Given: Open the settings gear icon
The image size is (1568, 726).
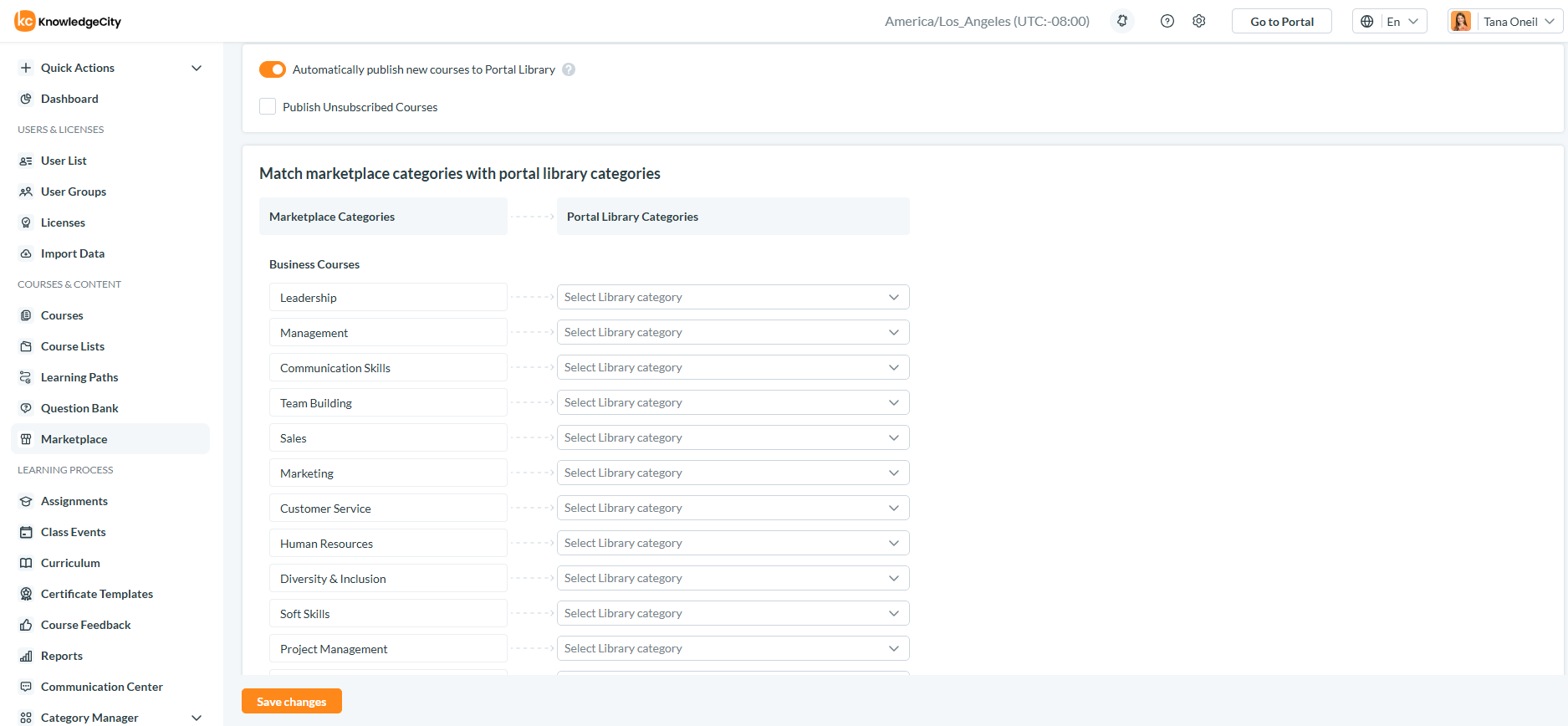Looking at the screenshot, I should point(1199,21).
